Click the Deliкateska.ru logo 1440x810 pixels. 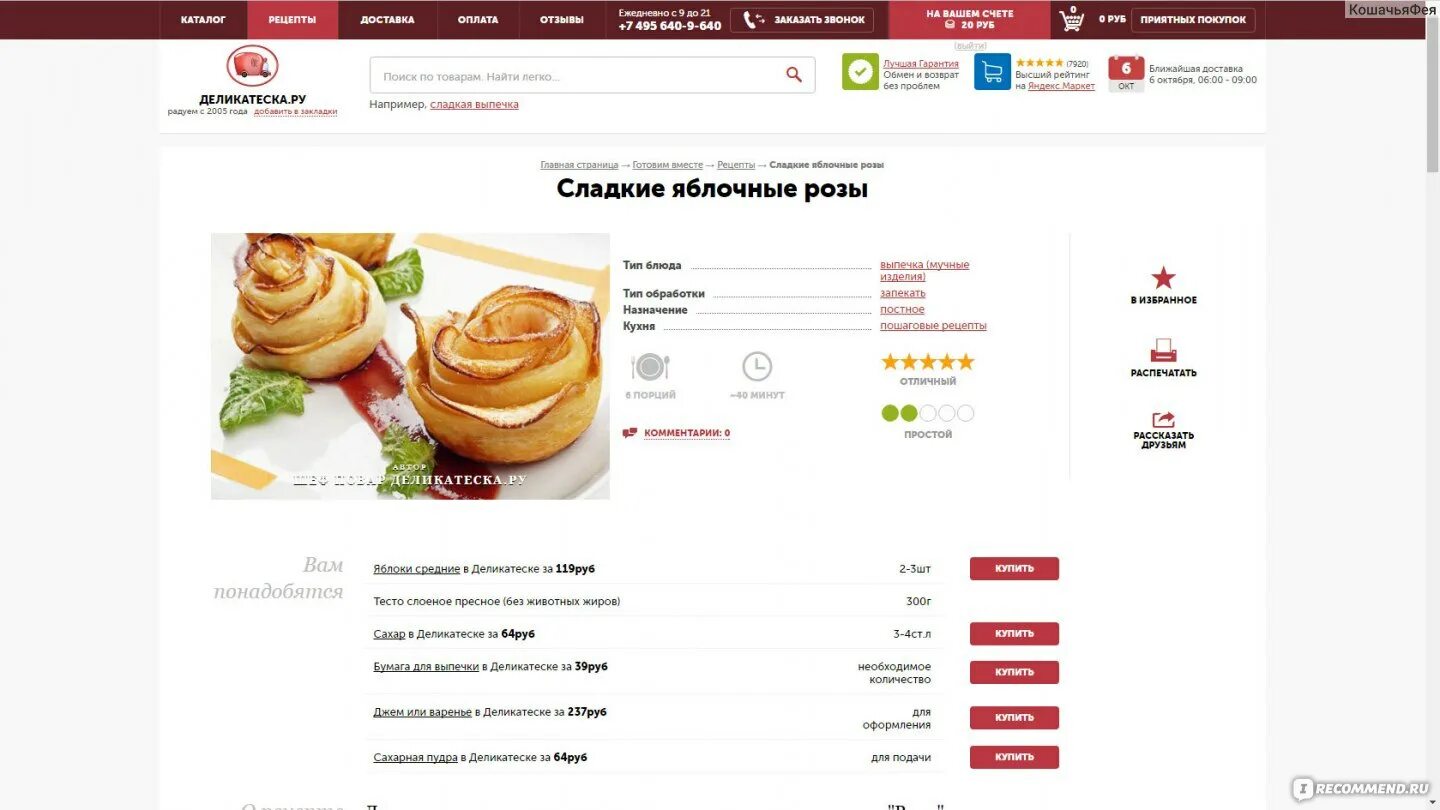click(x=252, y=66)
